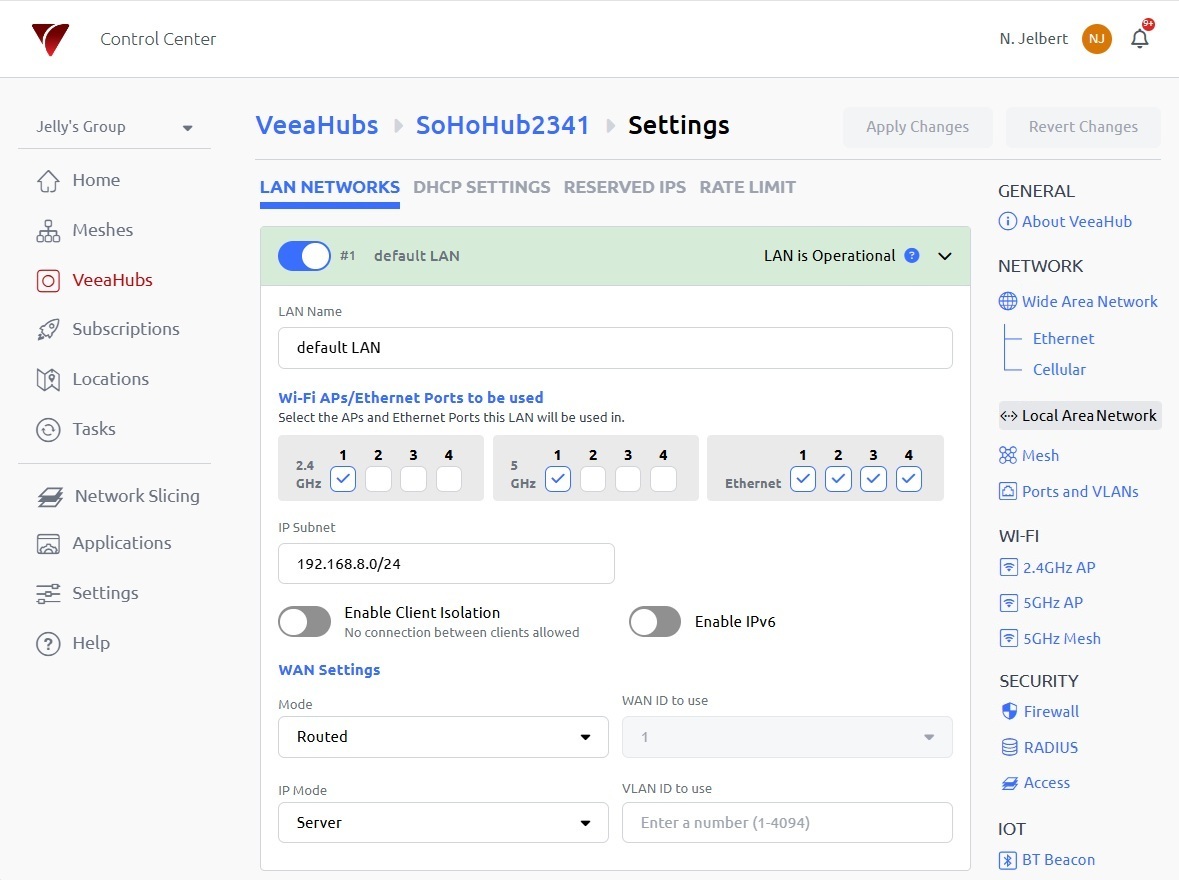Screen dimensions: 1179x880
Task: Go to VeeaHubs breadcrumb link
Action: (317, 125)
